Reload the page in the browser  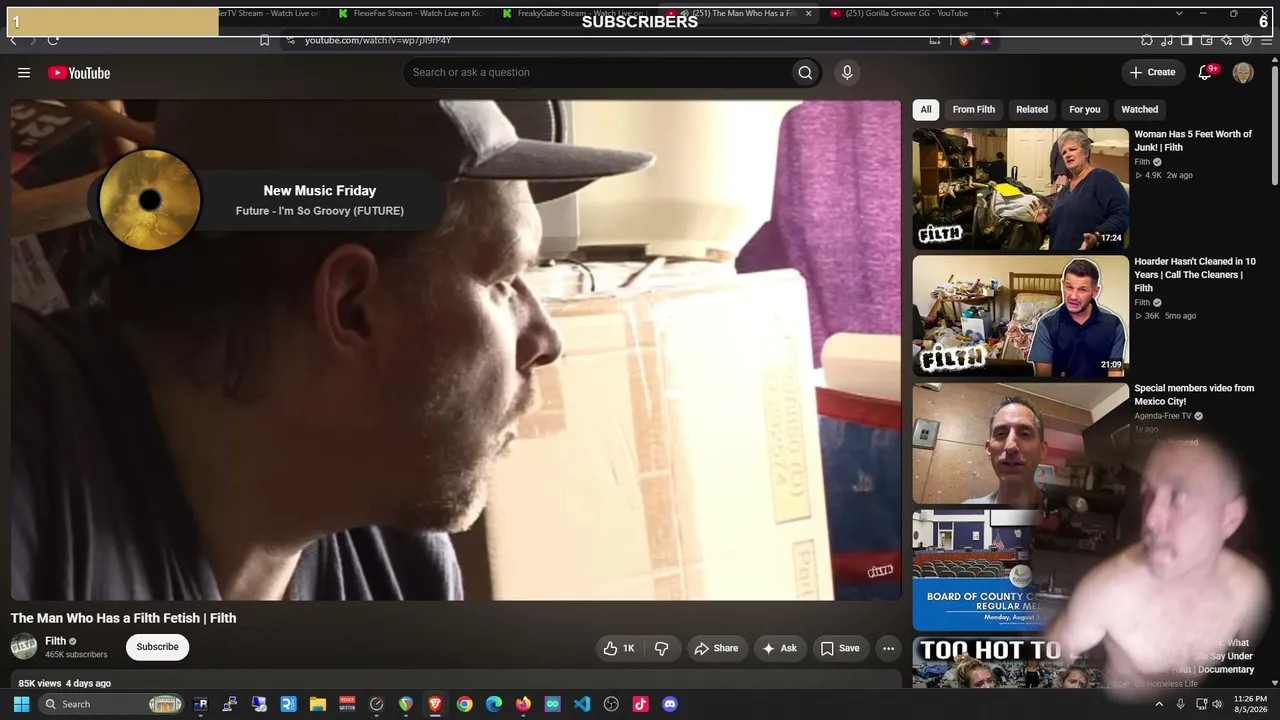(x=53, y=40)
